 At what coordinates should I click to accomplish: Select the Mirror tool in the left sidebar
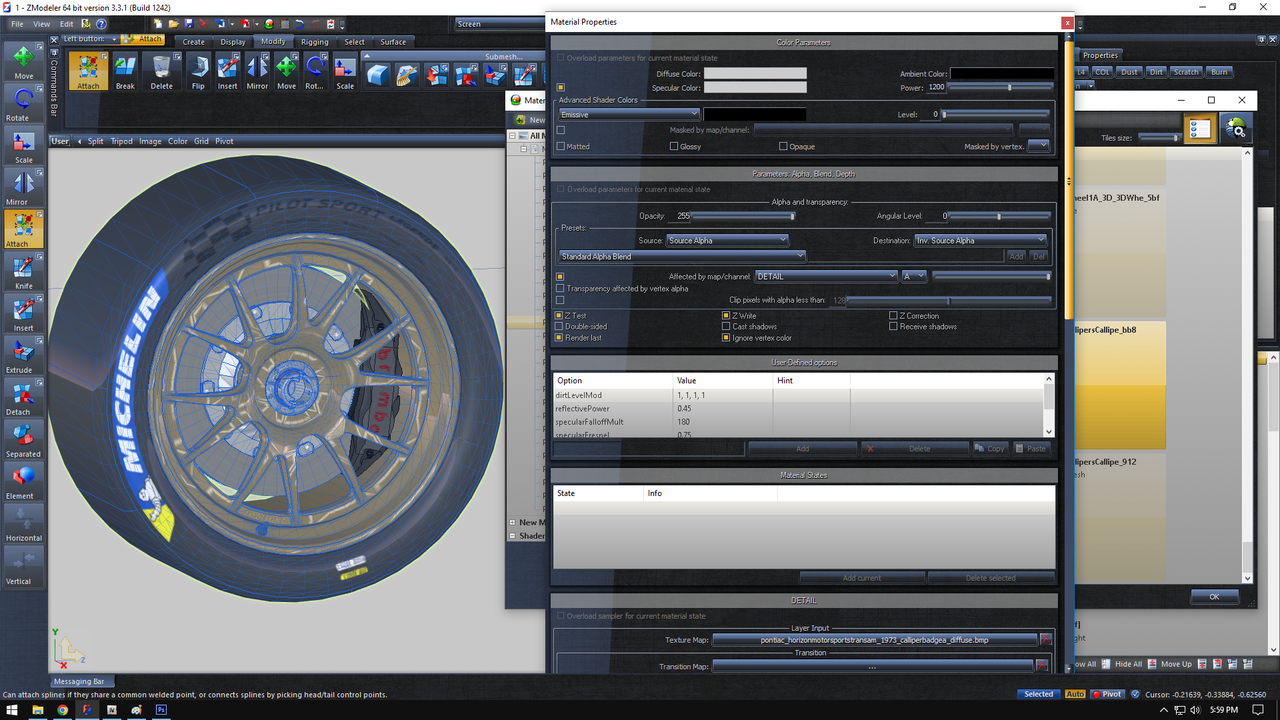[x=23, y=187]
